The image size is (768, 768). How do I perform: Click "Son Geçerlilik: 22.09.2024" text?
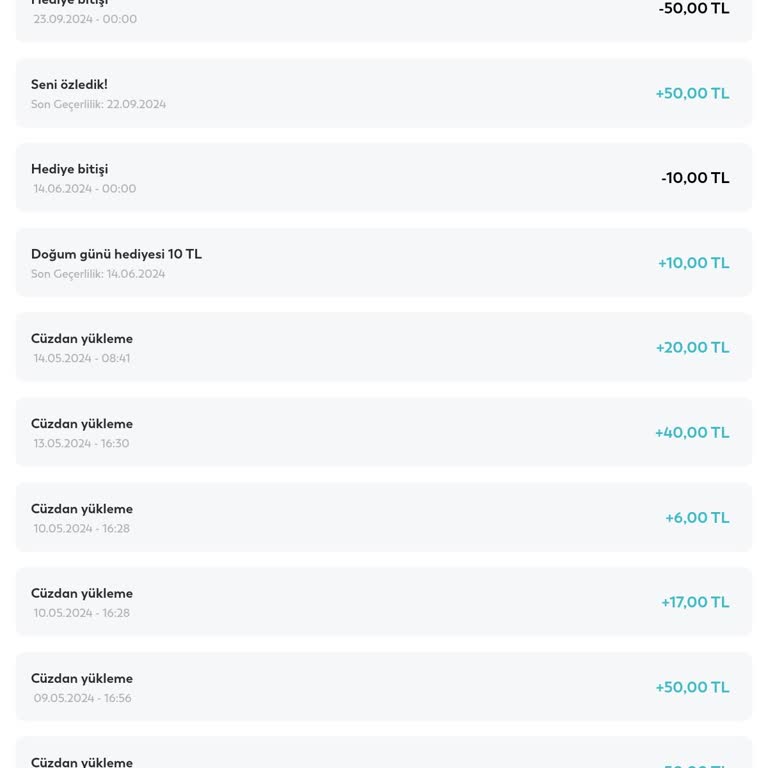click(98, 104)
